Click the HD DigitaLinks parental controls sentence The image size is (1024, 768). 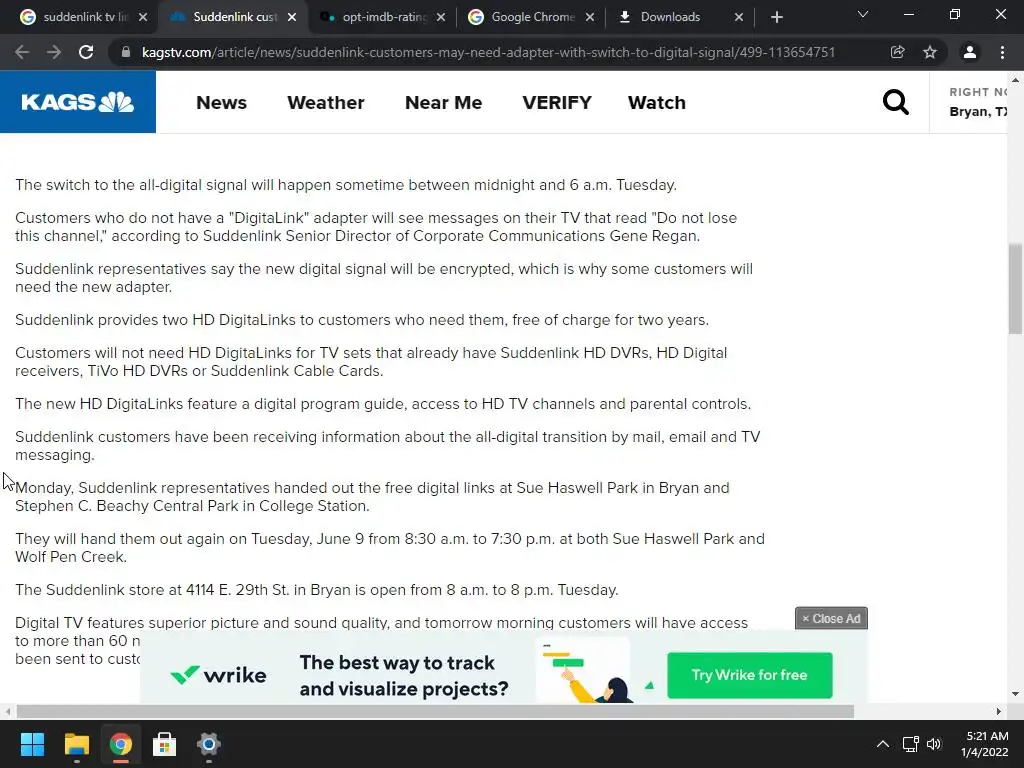pos(383,404)
